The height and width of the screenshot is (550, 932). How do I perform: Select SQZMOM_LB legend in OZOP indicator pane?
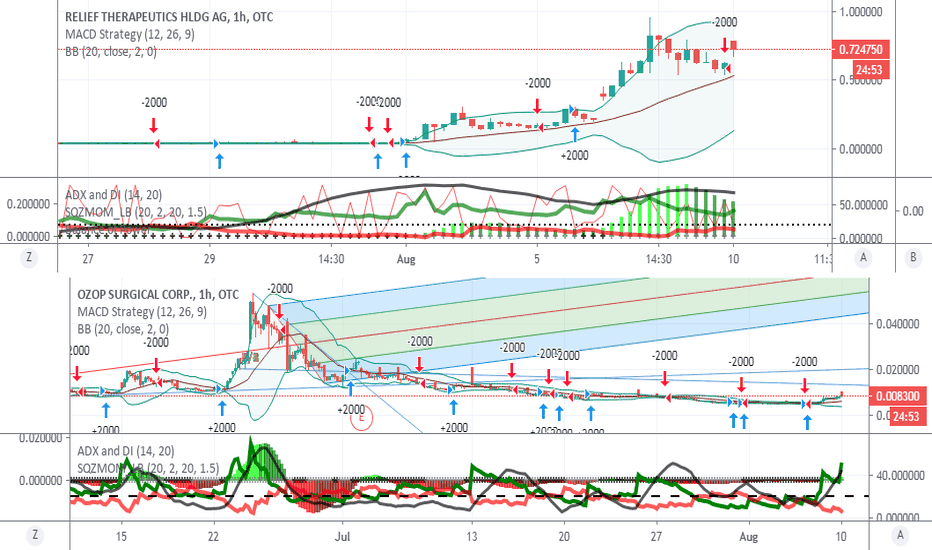point(148,469)
